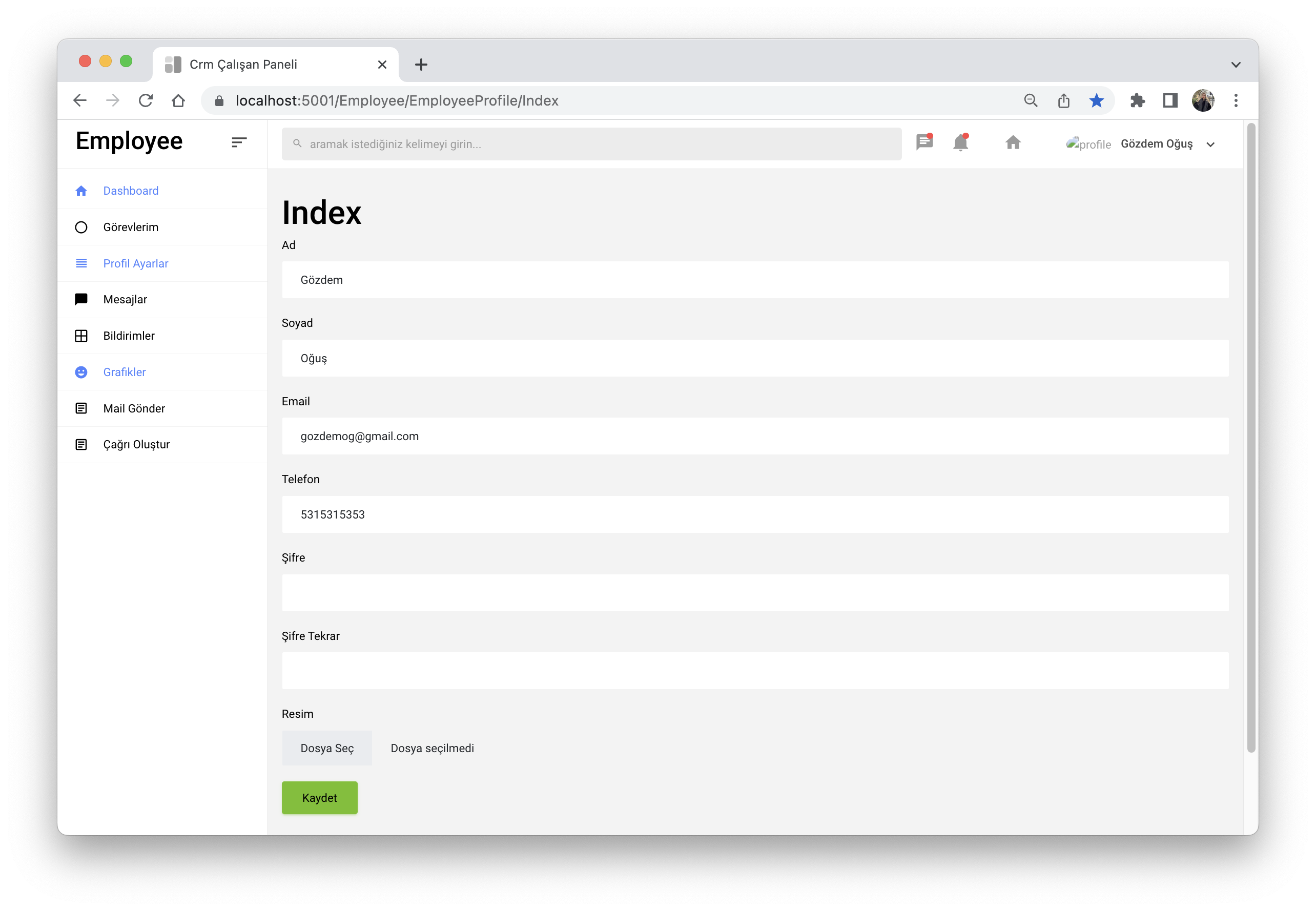This screenshot has width=1316, height=911.
Task: Collapse the sidebar using the hamburger icon
Action: pos(239,143)
